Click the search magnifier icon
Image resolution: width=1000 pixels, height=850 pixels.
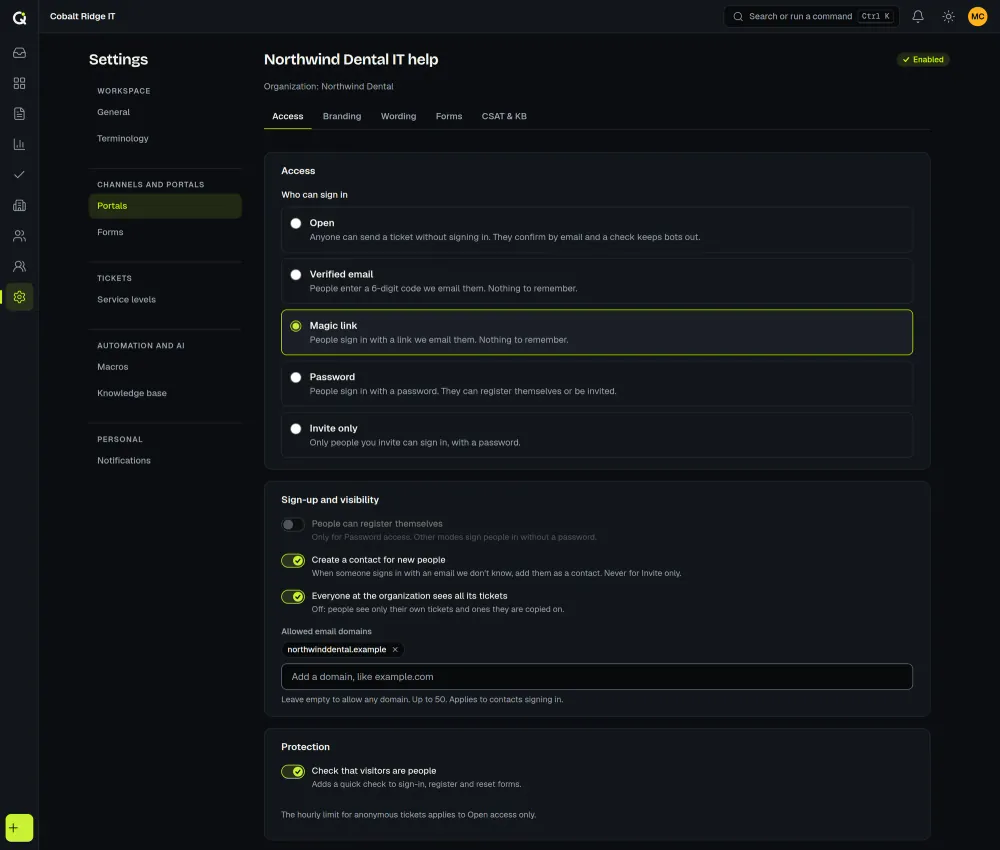coord(738,17)
